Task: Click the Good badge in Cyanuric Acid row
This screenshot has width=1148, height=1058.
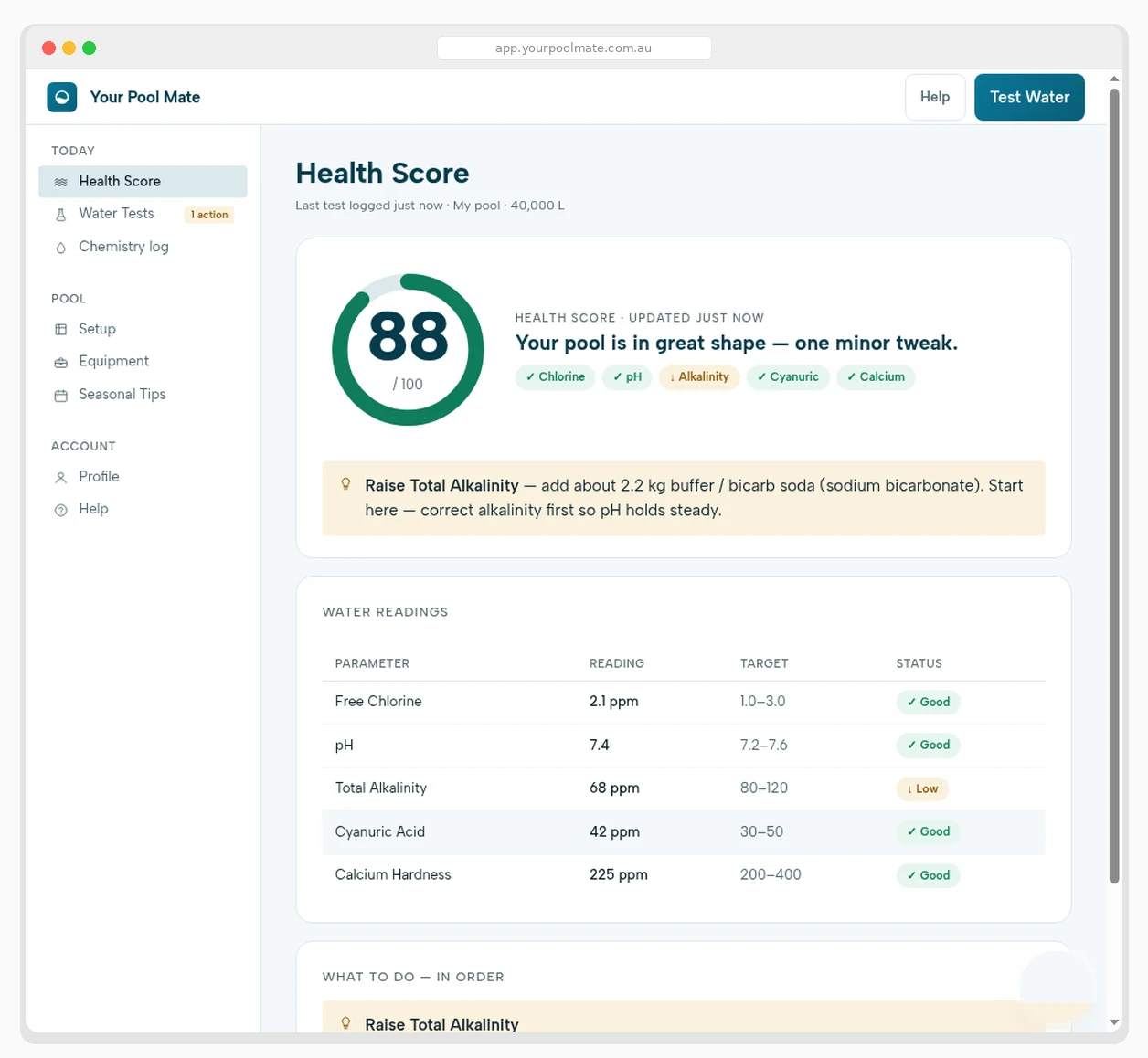Action: tap(928, 831)
